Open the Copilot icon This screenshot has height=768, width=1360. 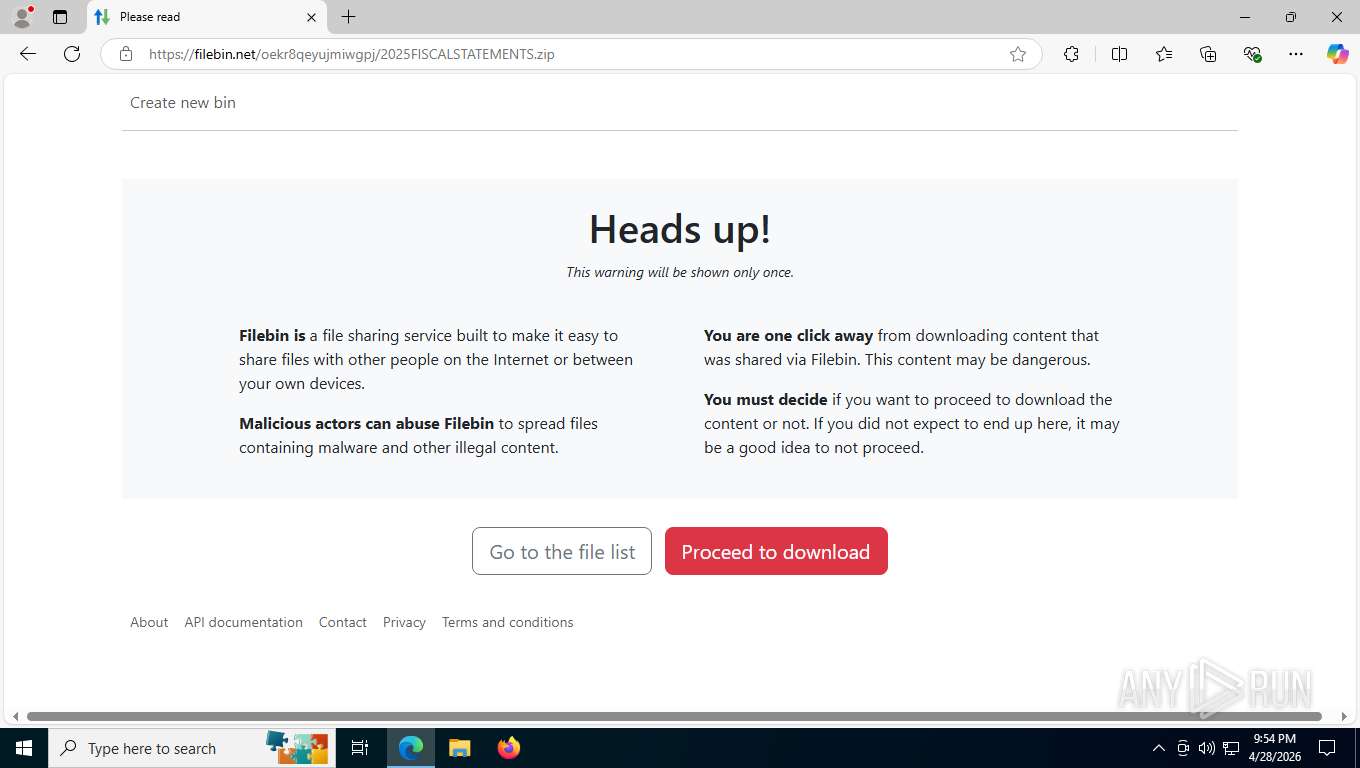pos(1337,54)
